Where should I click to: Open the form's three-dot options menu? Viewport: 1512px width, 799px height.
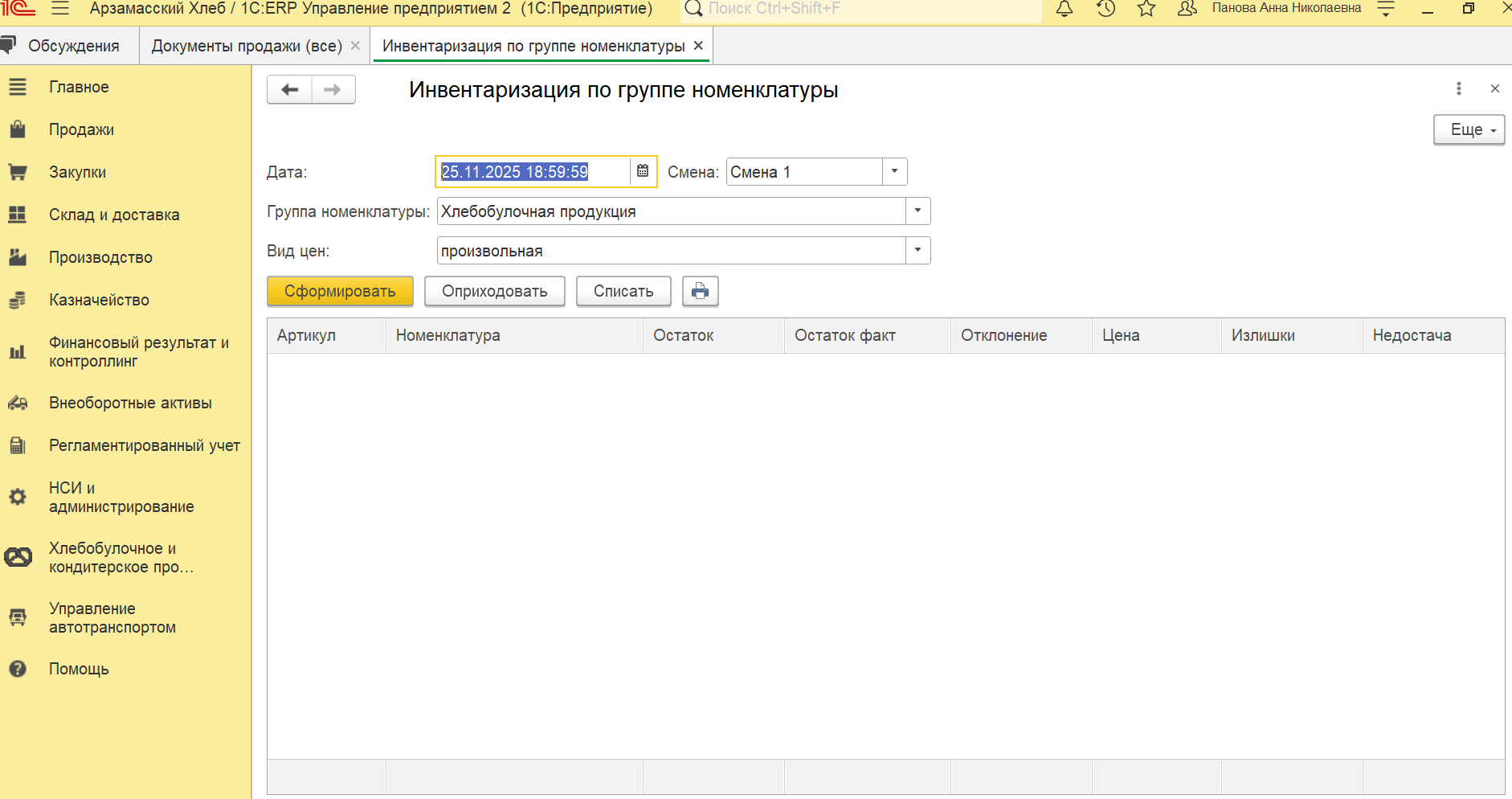(x=1459, y=88)
